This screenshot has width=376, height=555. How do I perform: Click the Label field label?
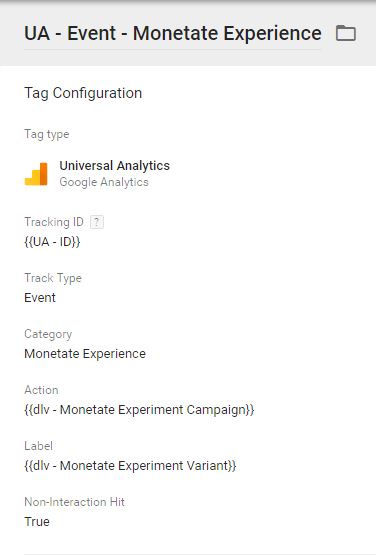click(38, 446)
